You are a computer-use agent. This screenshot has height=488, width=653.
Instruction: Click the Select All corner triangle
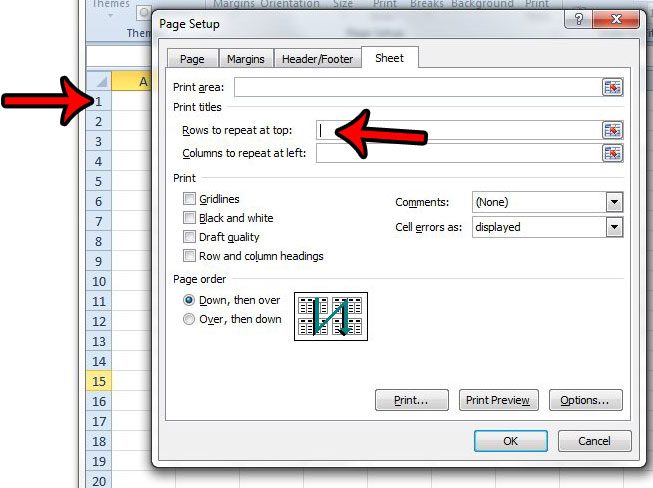tap(99, 81)
